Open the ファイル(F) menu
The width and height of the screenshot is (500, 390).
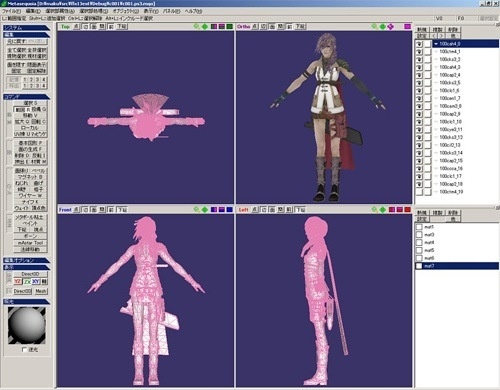11,11
